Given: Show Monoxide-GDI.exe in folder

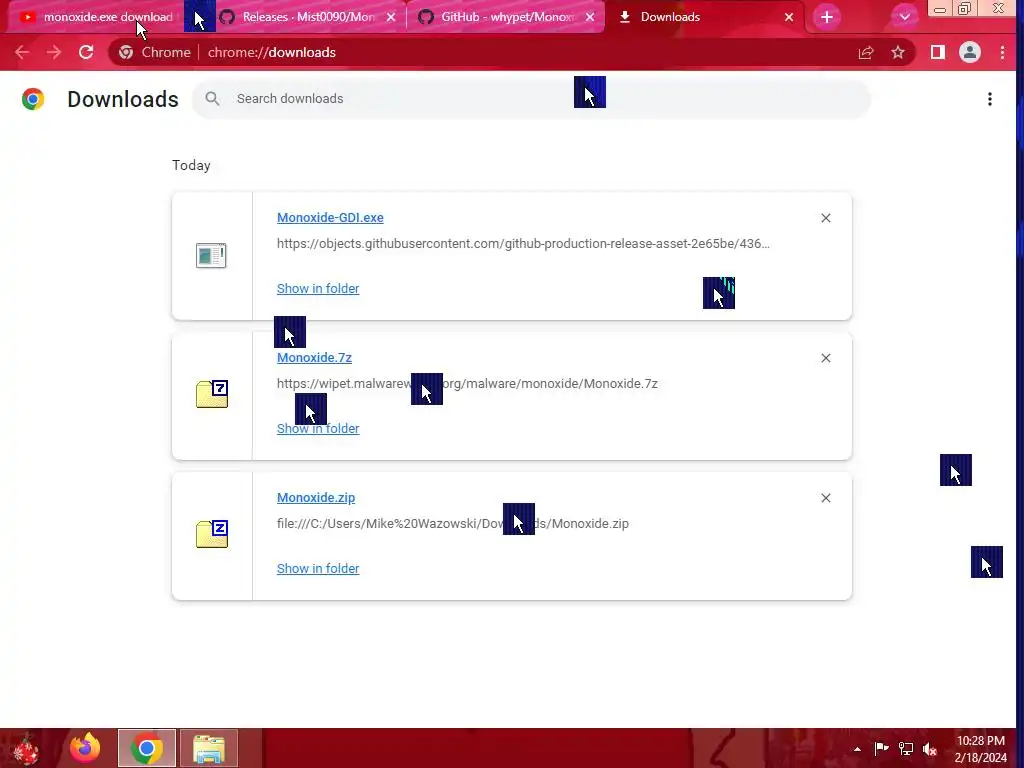Looking at the screenshot, I should (x=318, y=288).
